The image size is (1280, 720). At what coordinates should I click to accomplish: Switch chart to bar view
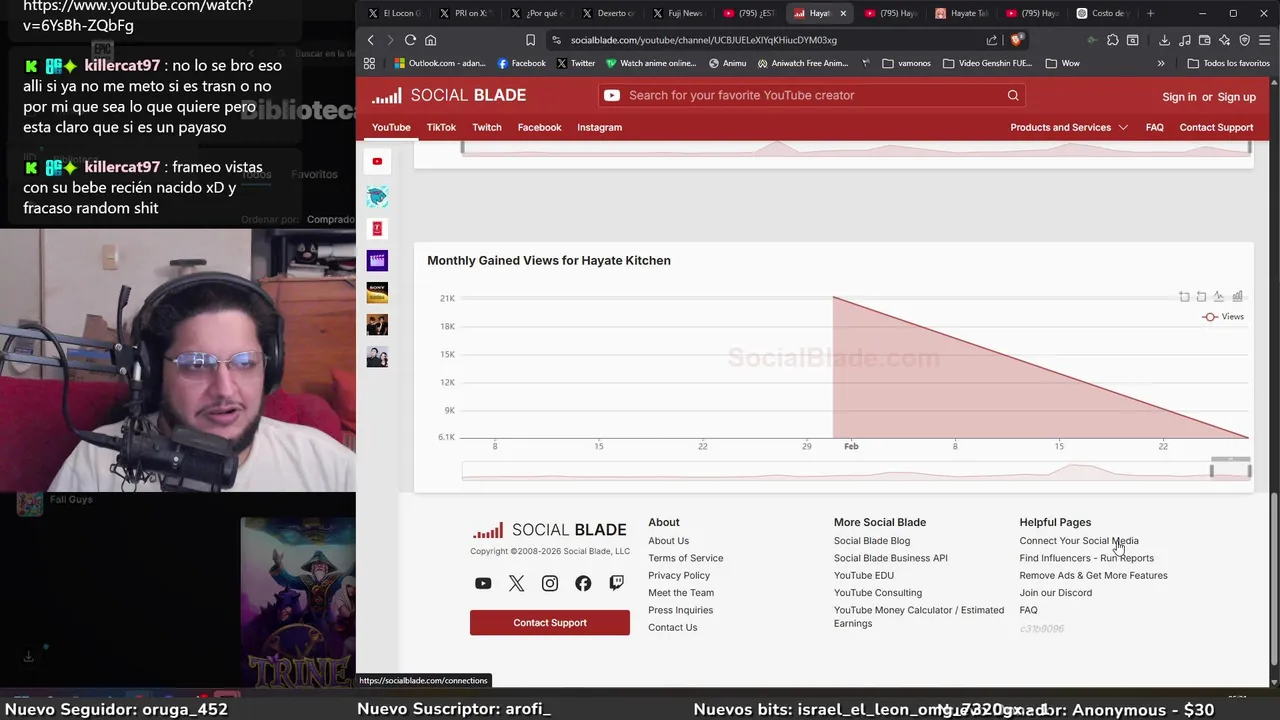(1237, 296)
